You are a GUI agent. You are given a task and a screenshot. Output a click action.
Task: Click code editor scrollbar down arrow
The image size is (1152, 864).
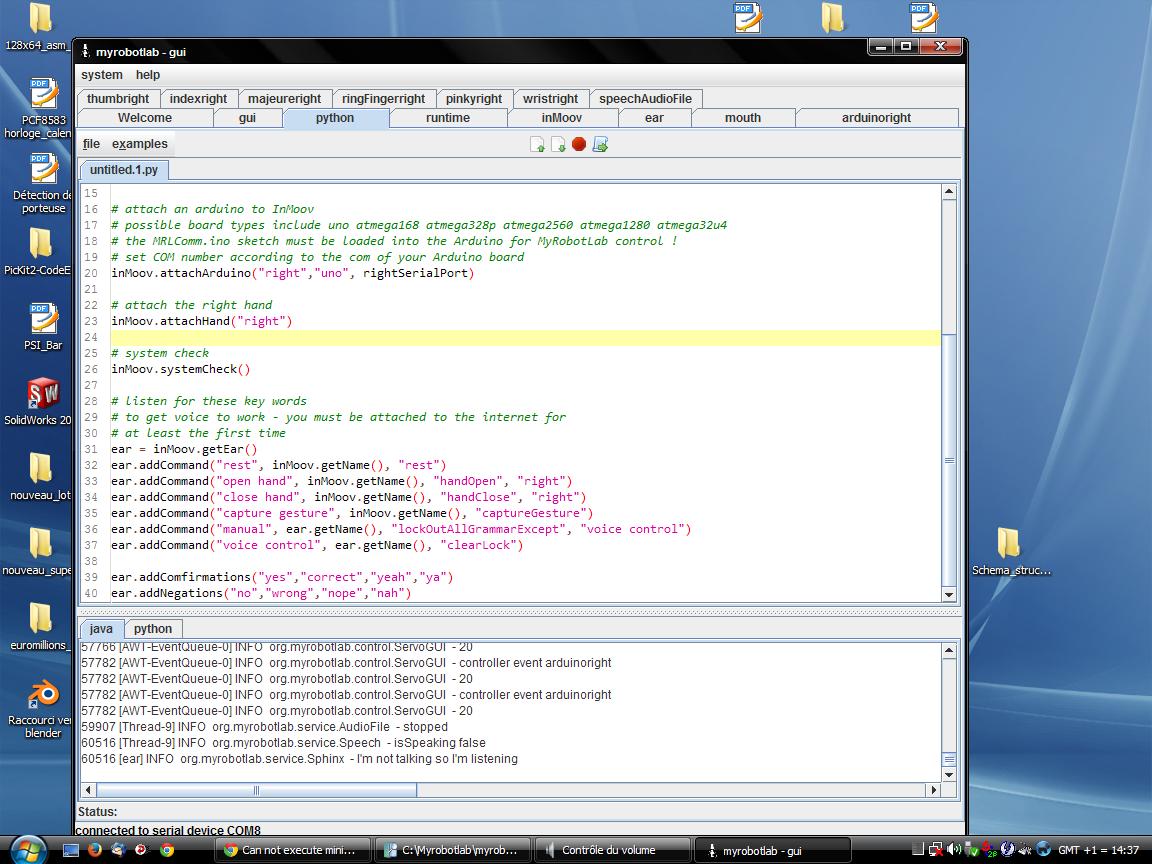point(948,595)
